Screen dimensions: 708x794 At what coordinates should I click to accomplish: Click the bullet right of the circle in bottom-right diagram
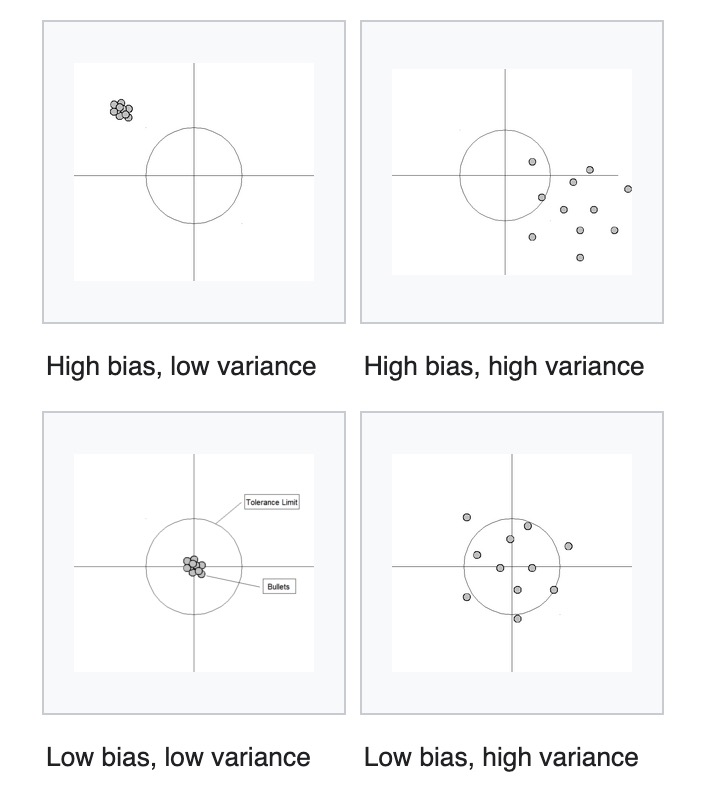(569, 546)
